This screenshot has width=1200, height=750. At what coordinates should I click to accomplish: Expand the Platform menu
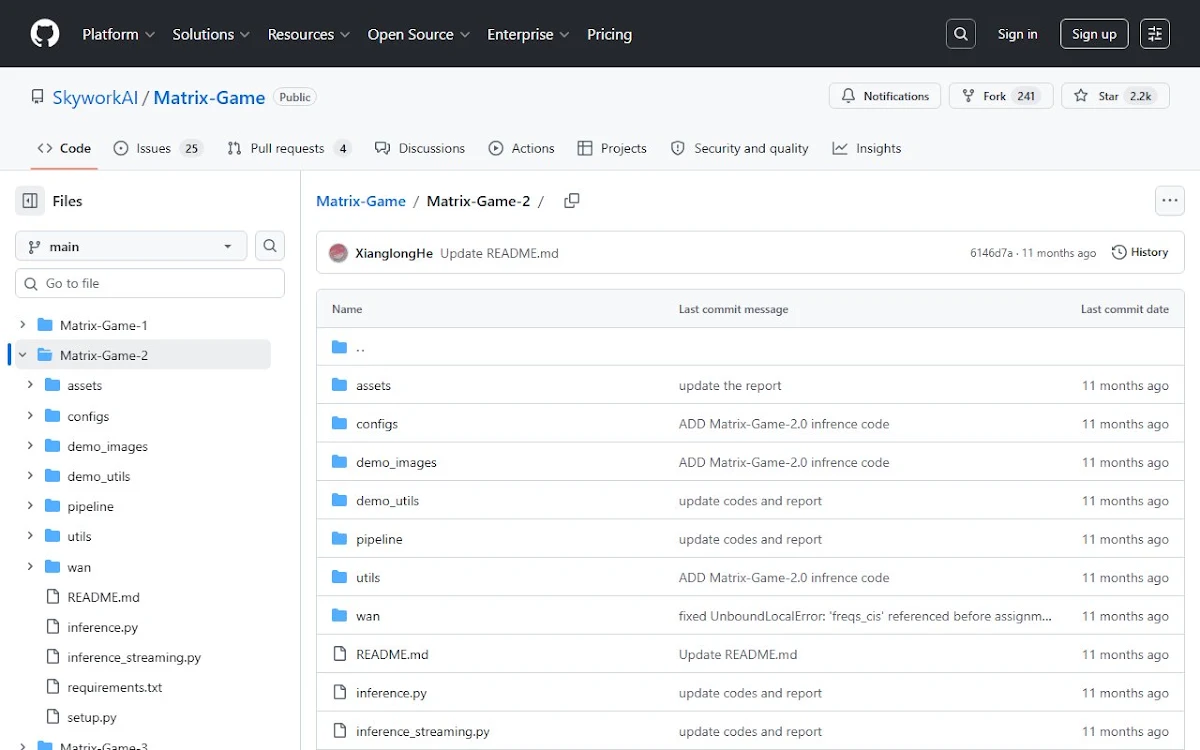point(119,34)
